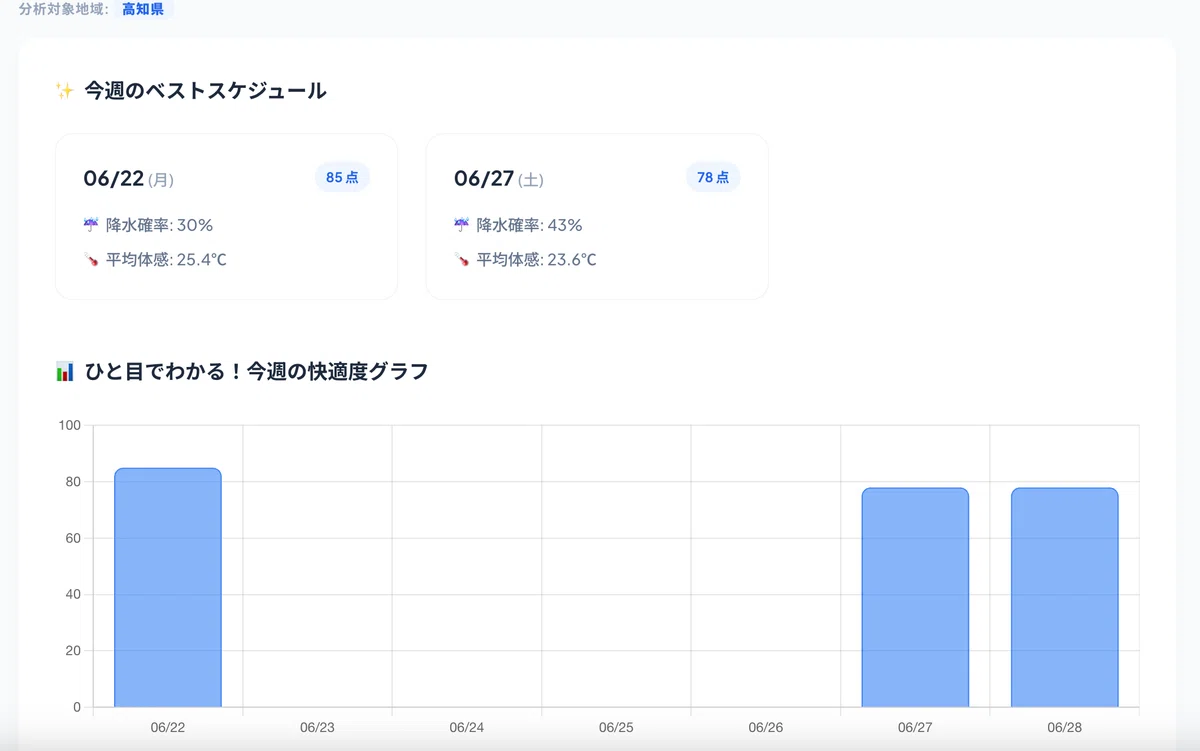Click the umbrella icon in the 06/27 card

[x=462, y=225]
